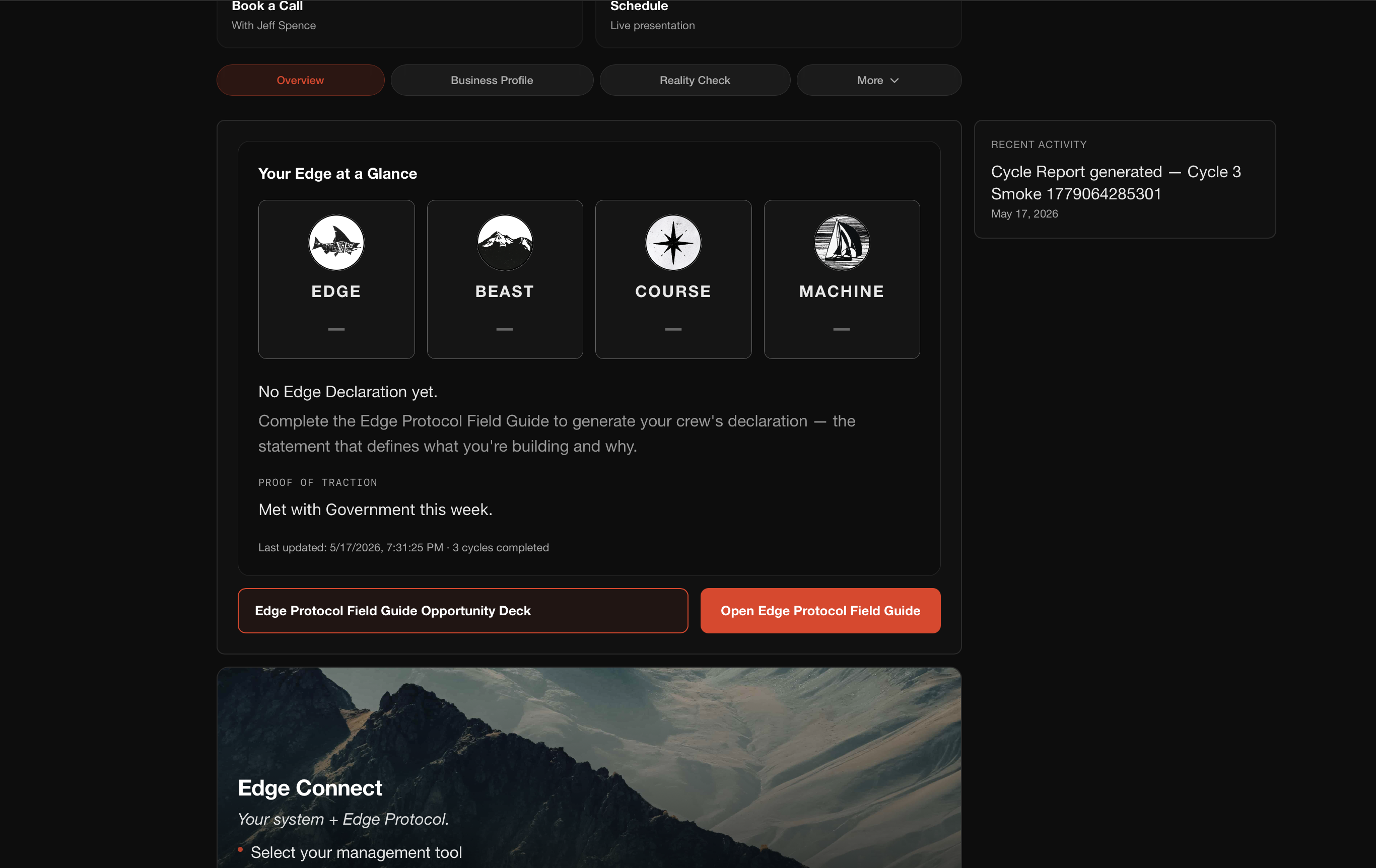Click 'No Edge Declaration yet.' text
The width and height of the screenshot is (1376, 868).
348,392
